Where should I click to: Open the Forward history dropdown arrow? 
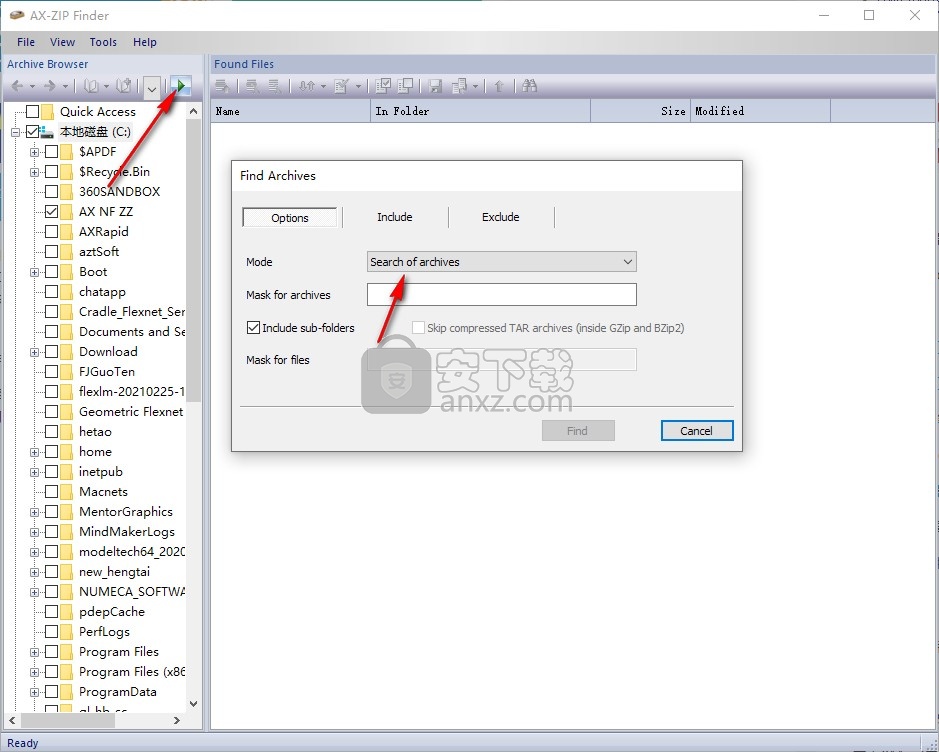coord(65,87)
